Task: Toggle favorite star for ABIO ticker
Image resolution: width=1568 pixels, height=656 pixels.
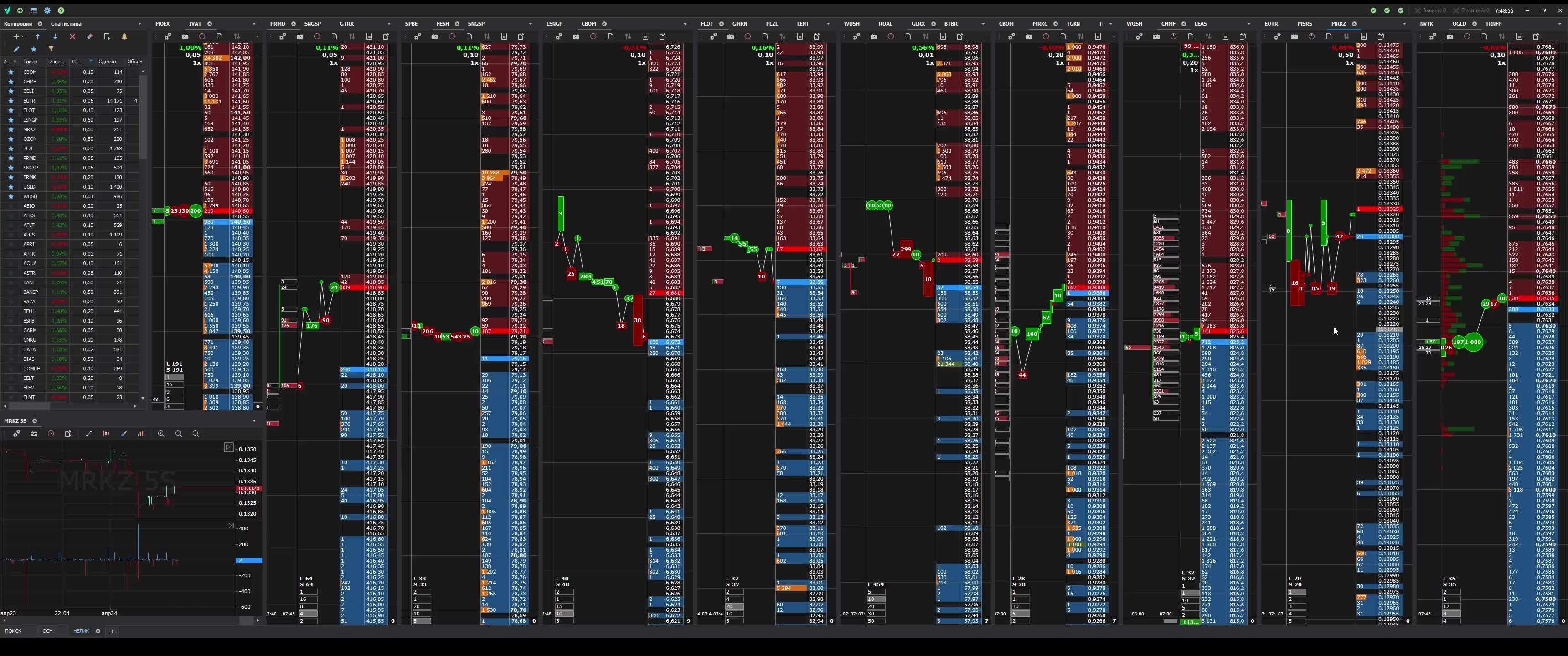Action: pos(10,206)
